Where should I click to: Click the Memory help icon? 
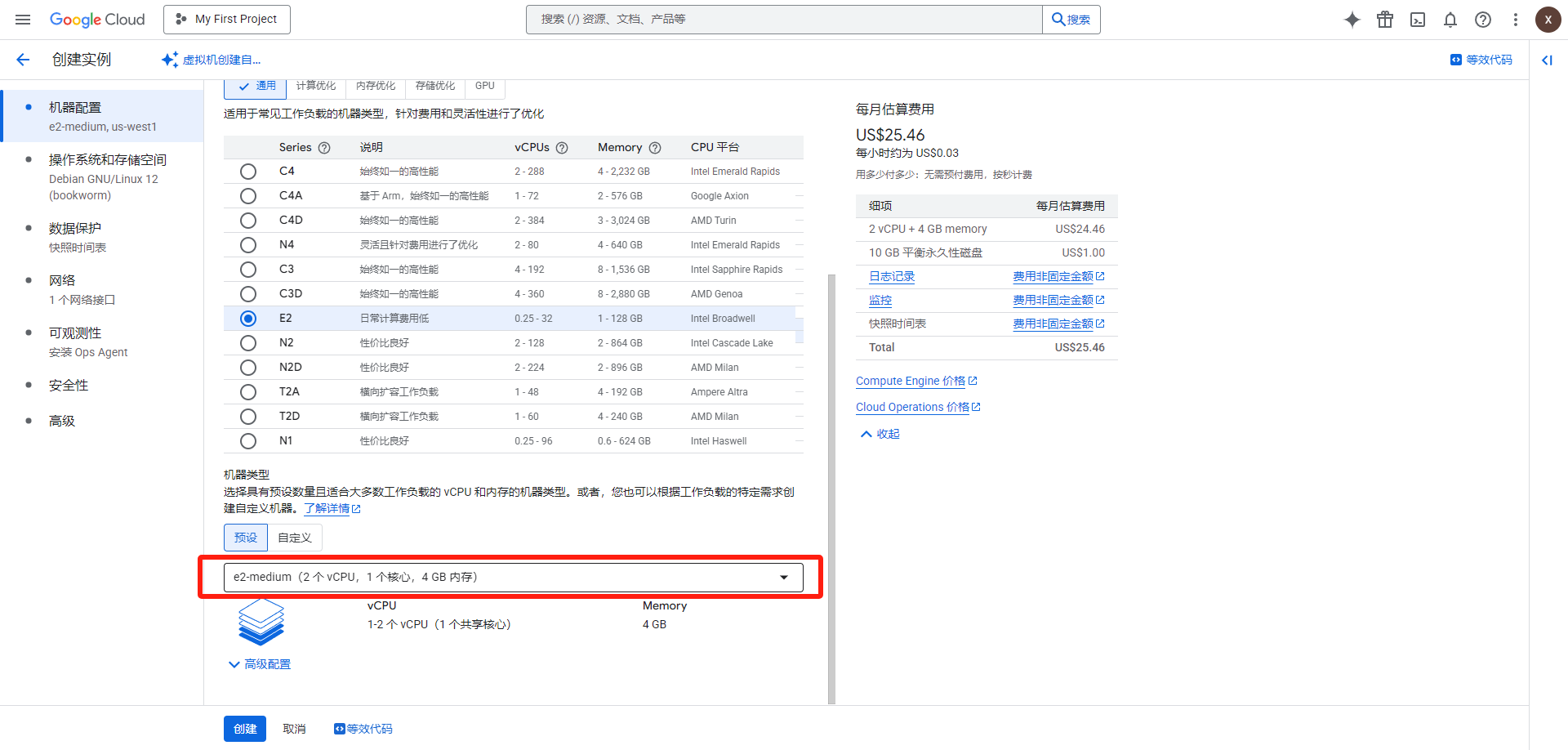coord(655,148)
